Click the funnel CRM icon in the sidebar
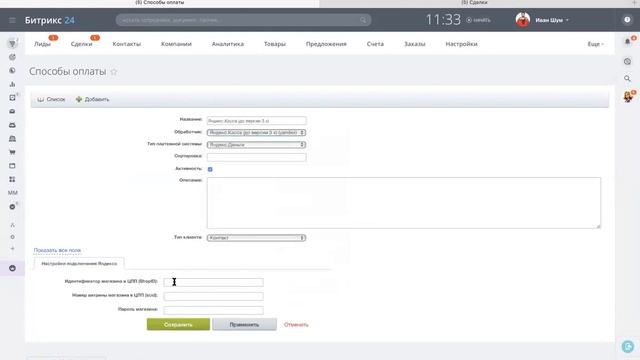 pyautogui.click(x=12, y=44)
